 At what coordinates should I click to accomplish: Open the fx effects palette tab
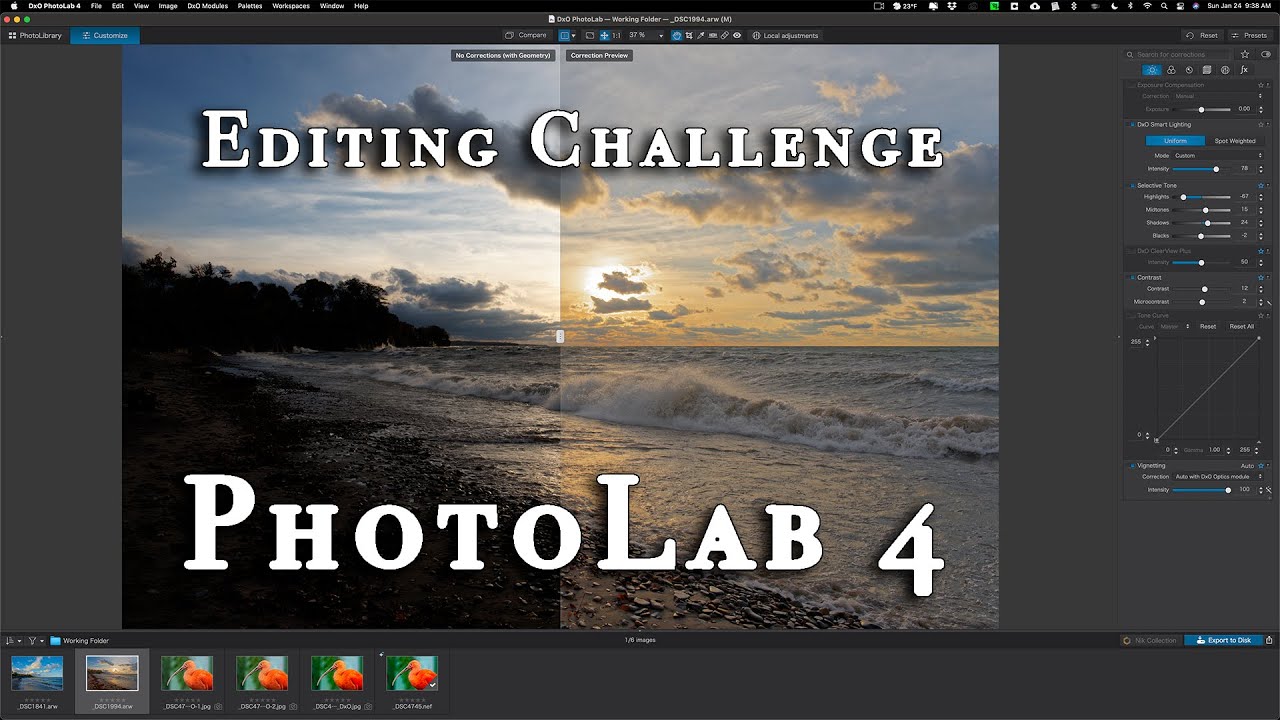click(x=1244, y=70)
